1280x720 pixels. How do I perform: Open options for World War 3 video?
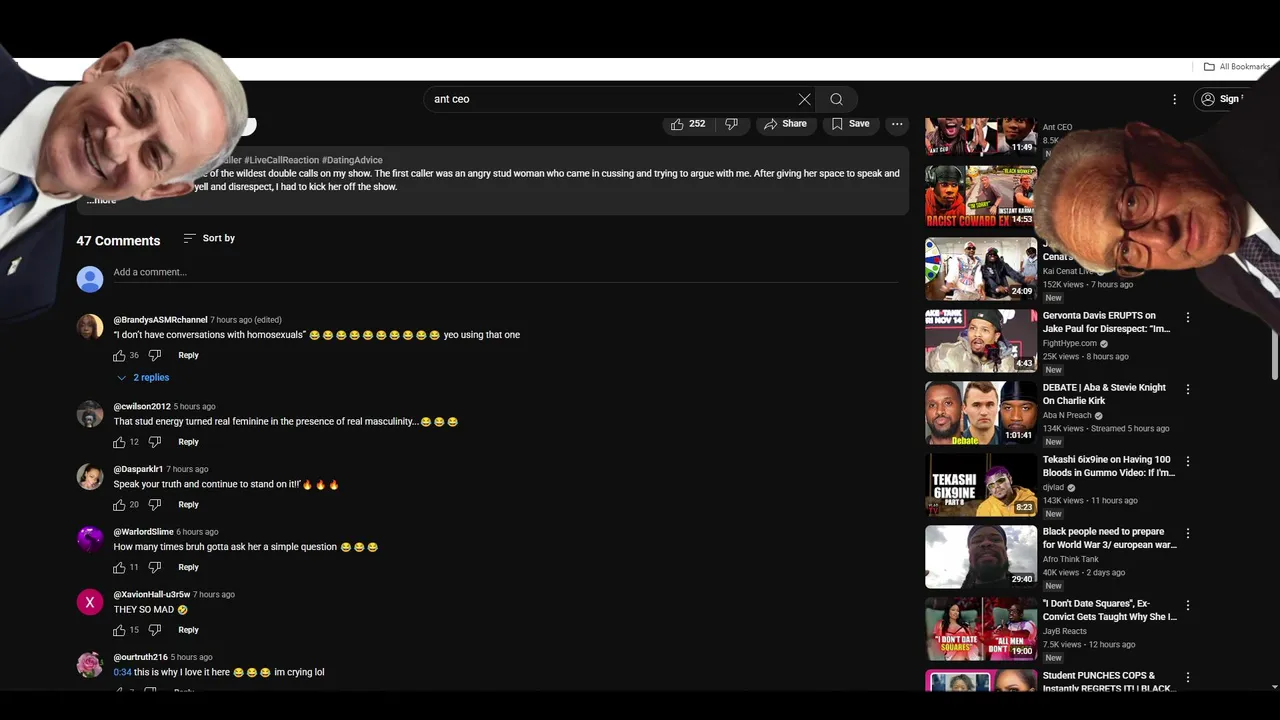(x=1188, y=533)
